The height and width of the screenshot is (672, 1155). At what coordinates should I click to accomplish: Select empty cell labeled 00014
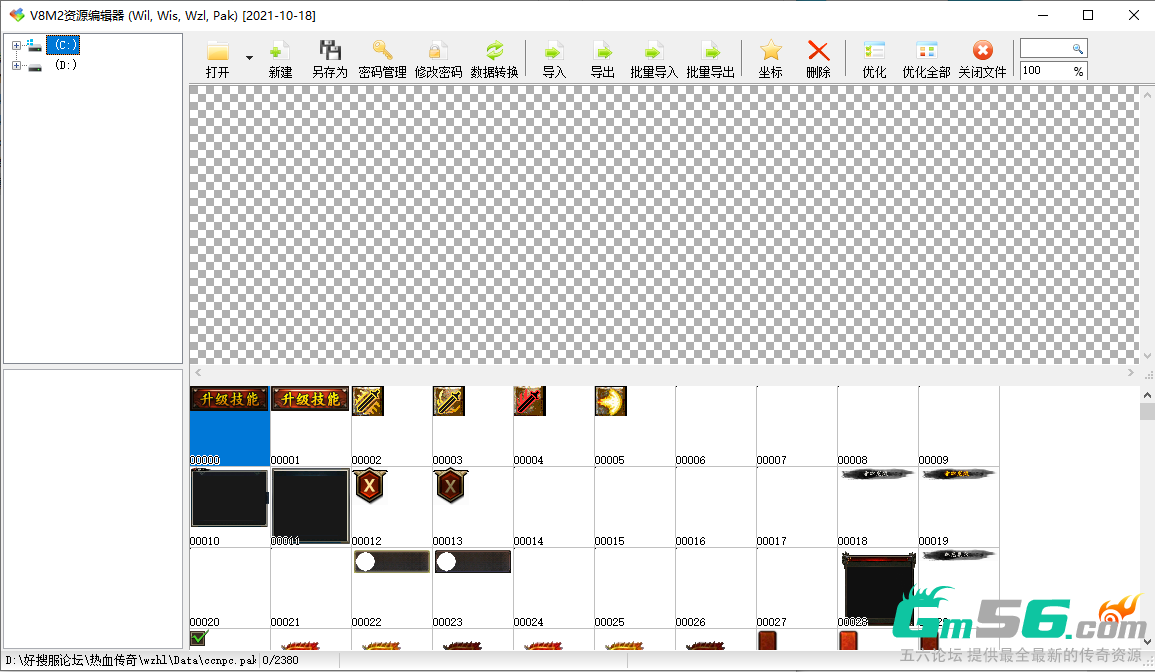(553, 507)
